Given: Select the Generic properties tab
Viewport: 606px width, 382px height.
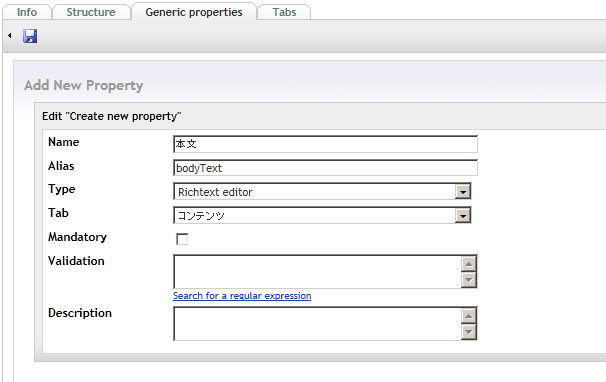Looking at the screenshot, I should point(194,12).
